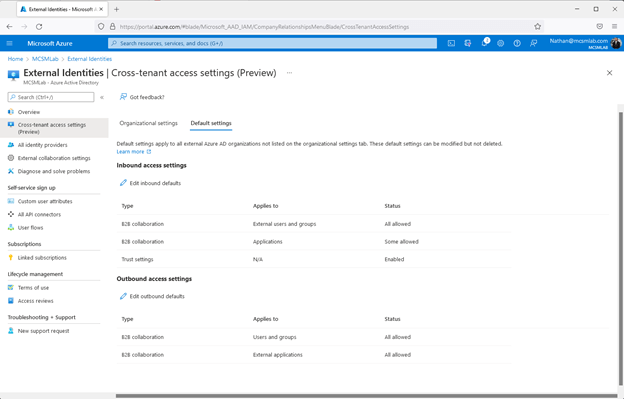Go to the Home breadcrumb
624x399 pixels.
click(15, 59)
